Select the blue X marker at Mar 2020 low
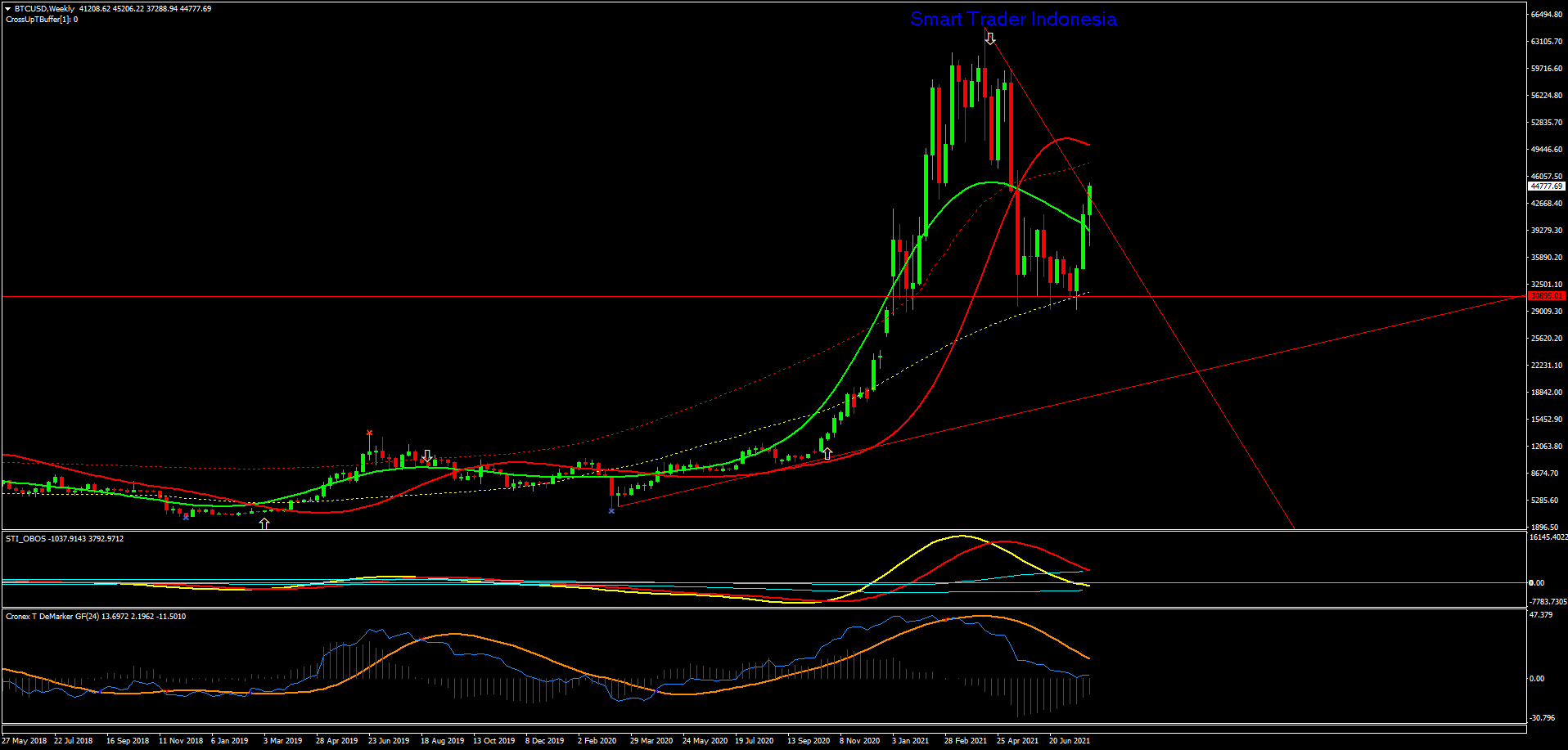 (611, 511)
